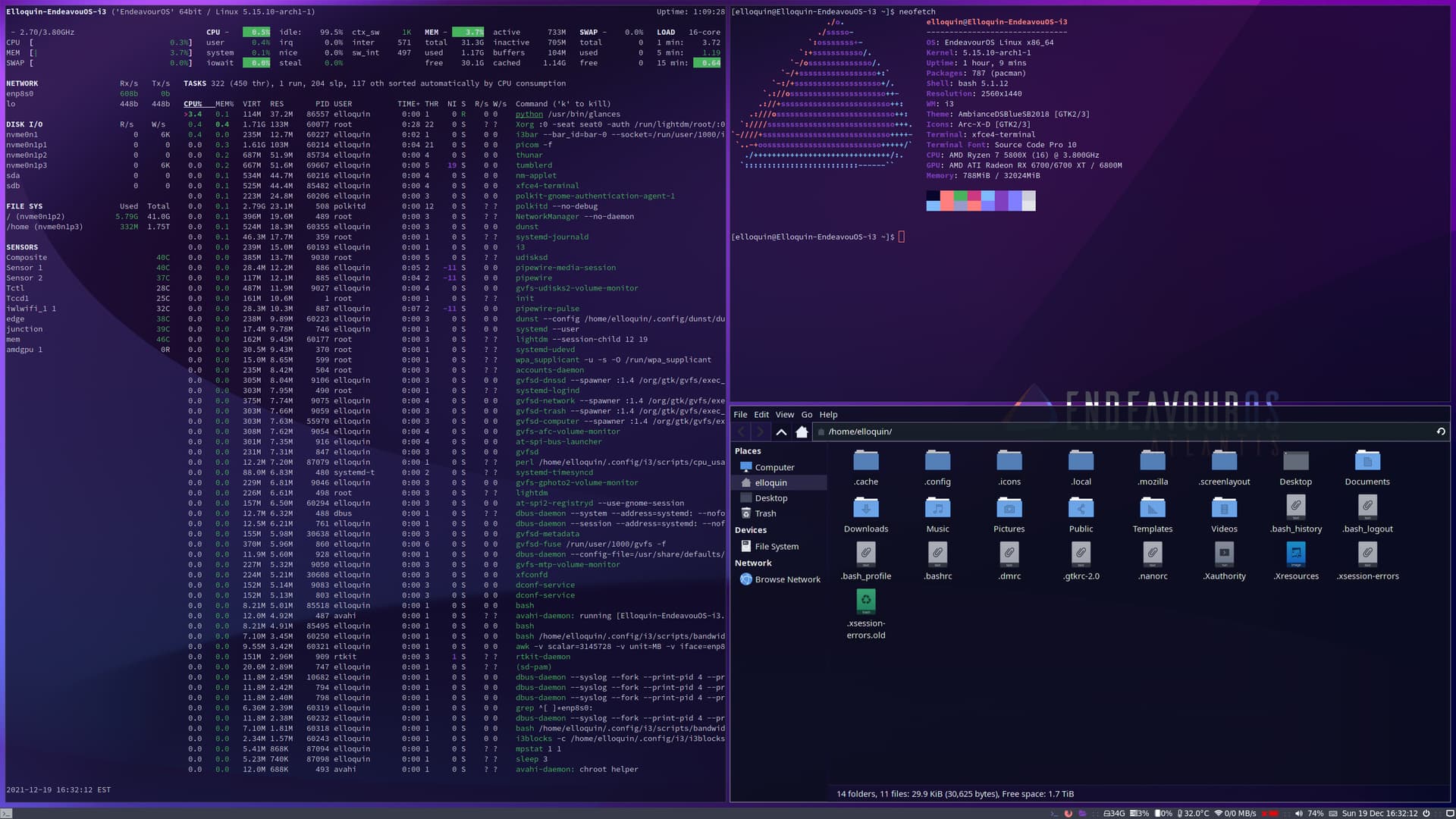Click the 3% memory usage indicator

(x=1139, y=814)
